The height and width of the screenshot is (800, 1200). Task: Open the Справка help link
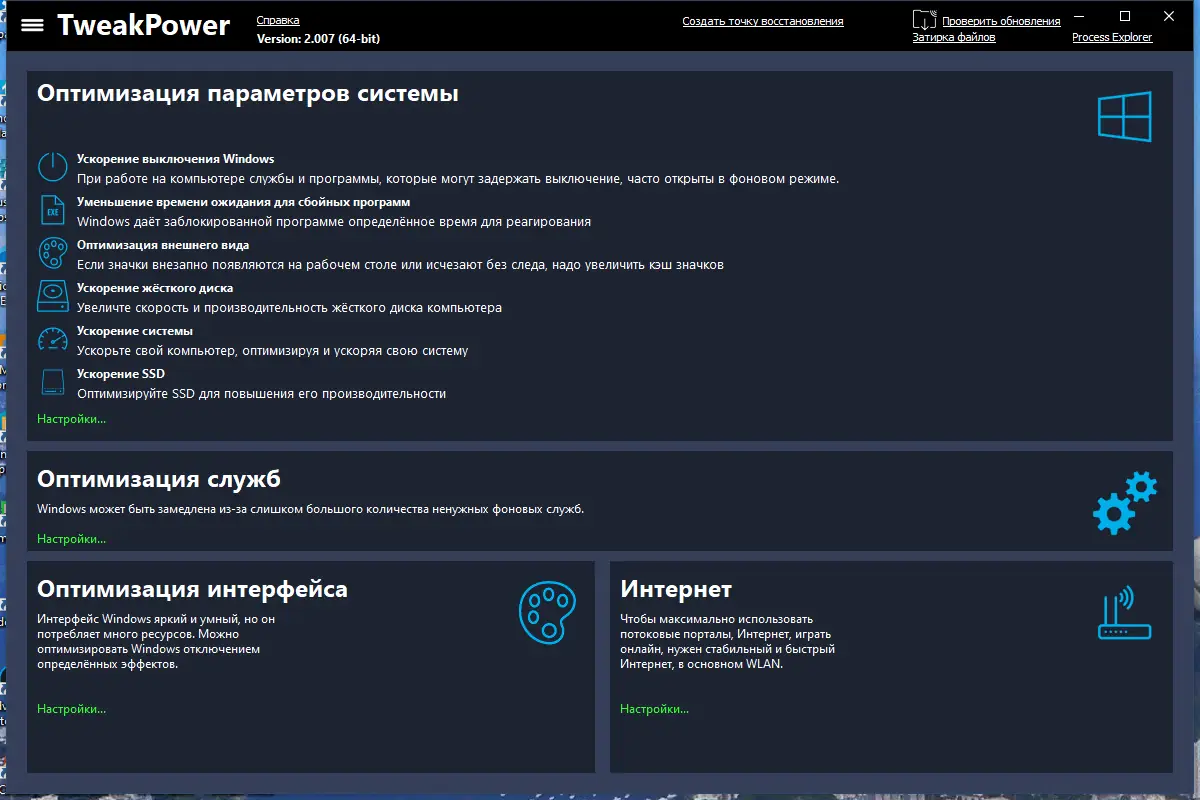point(278,21)
